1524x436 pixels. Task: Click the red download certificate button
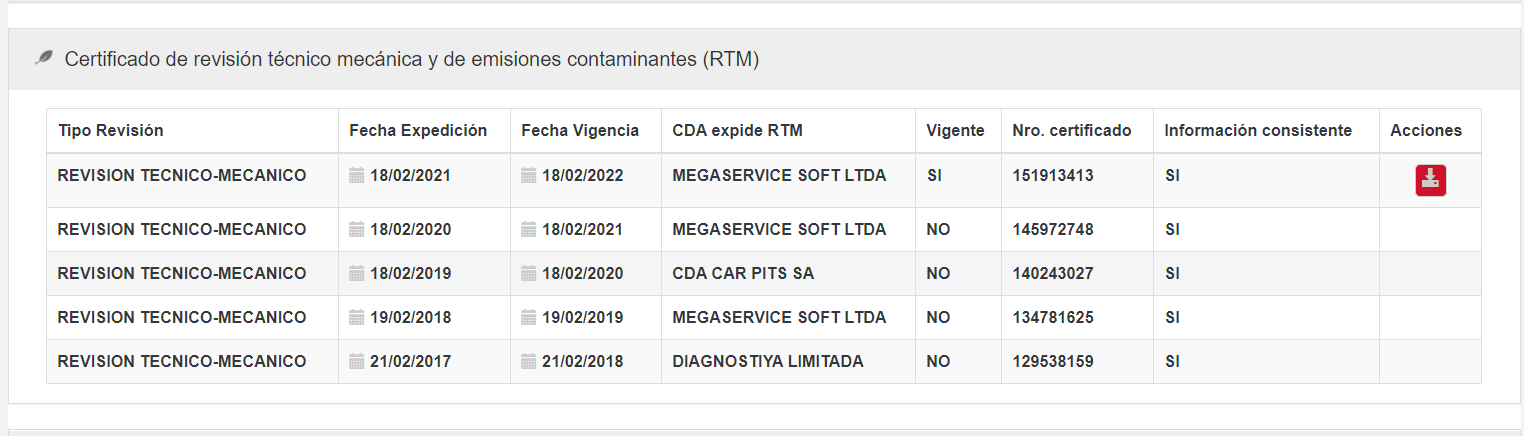tap(1430, 180)
